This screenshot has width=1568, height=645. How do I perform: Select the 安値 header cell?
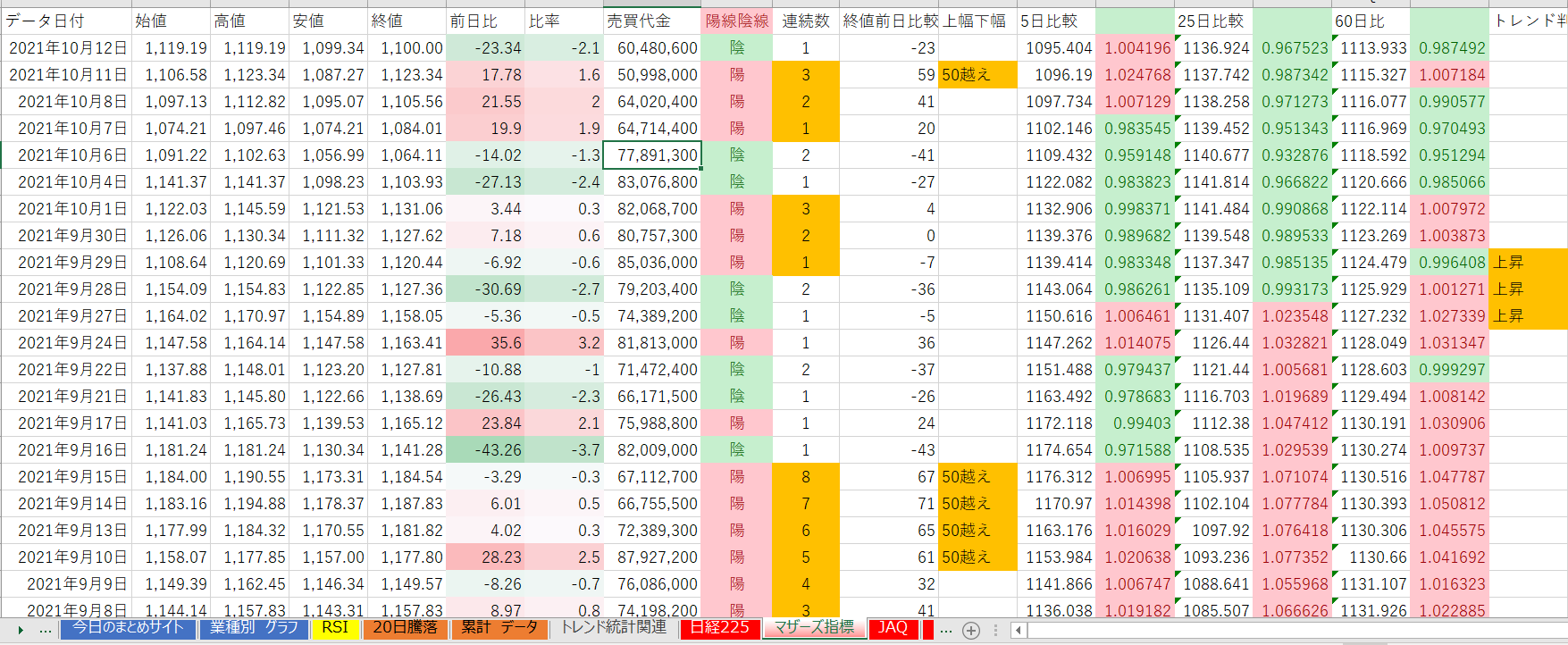pyautogui.click(x=328, y=21)
